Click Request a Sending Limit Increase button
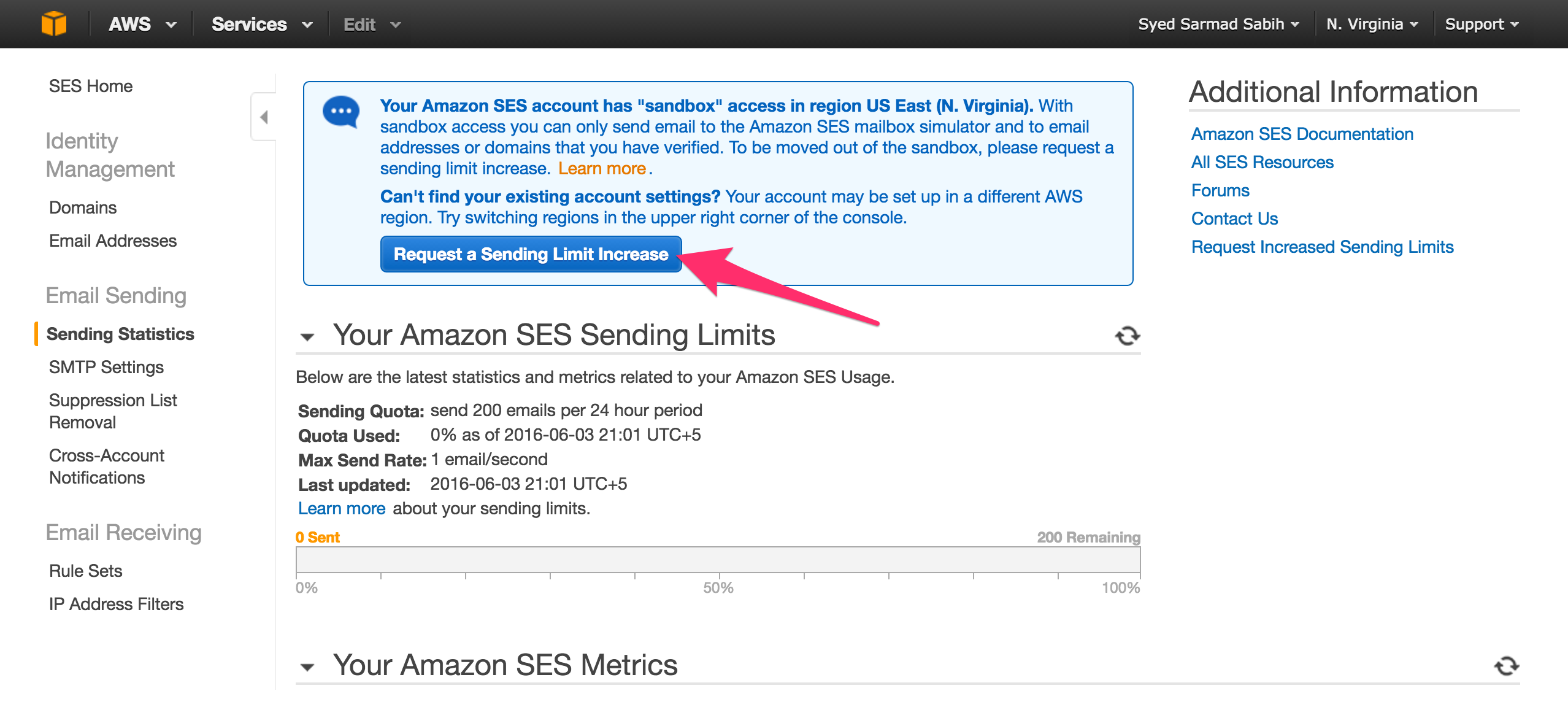 pyautogui.click(x=531, y=254)
